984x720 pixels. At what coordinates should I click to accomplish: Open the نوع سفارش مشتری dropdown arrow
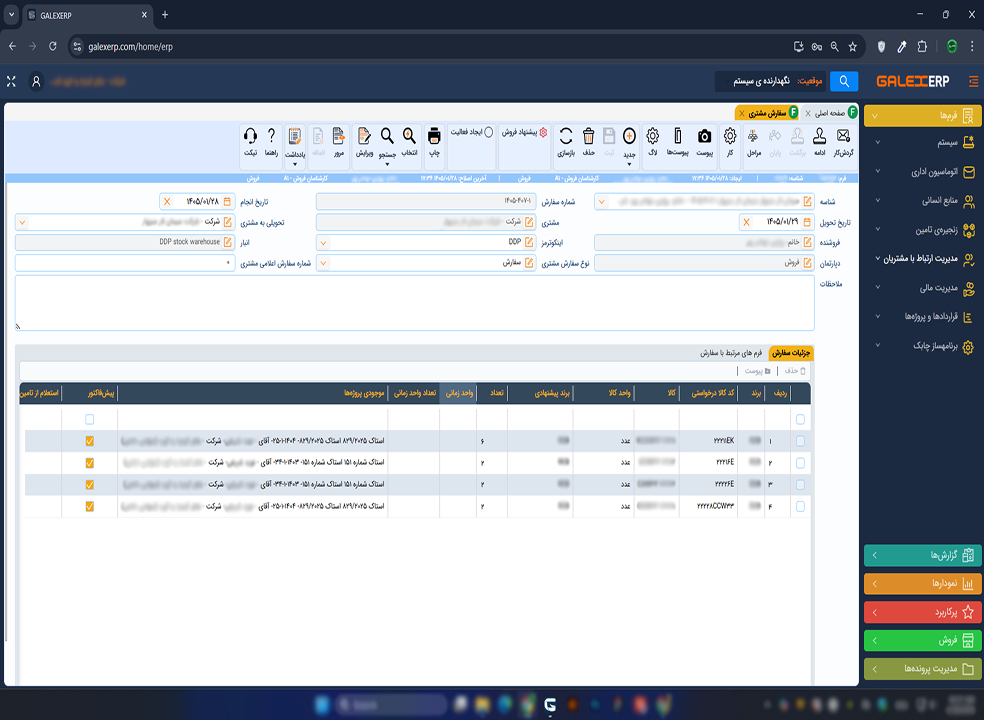(x=323, y=264)
